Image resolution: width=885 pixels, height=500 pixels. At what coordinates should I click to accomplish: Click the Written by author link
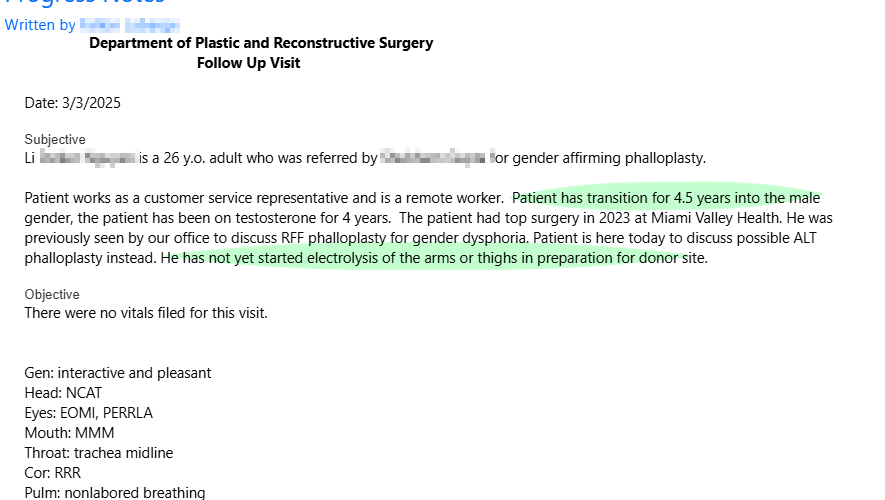92,25
